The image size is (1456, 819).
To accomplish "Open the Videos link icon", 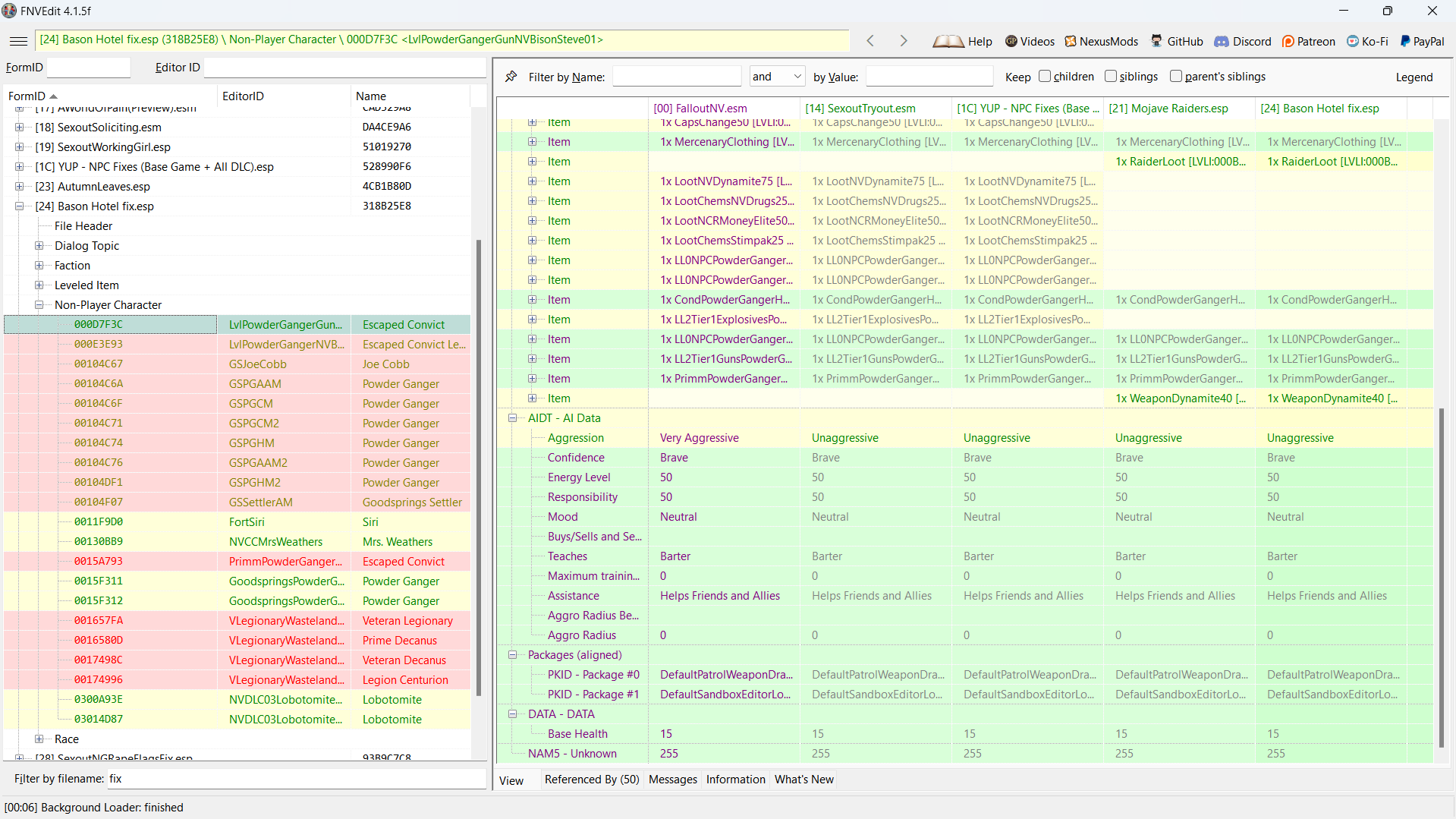I will pos(1011,41).
